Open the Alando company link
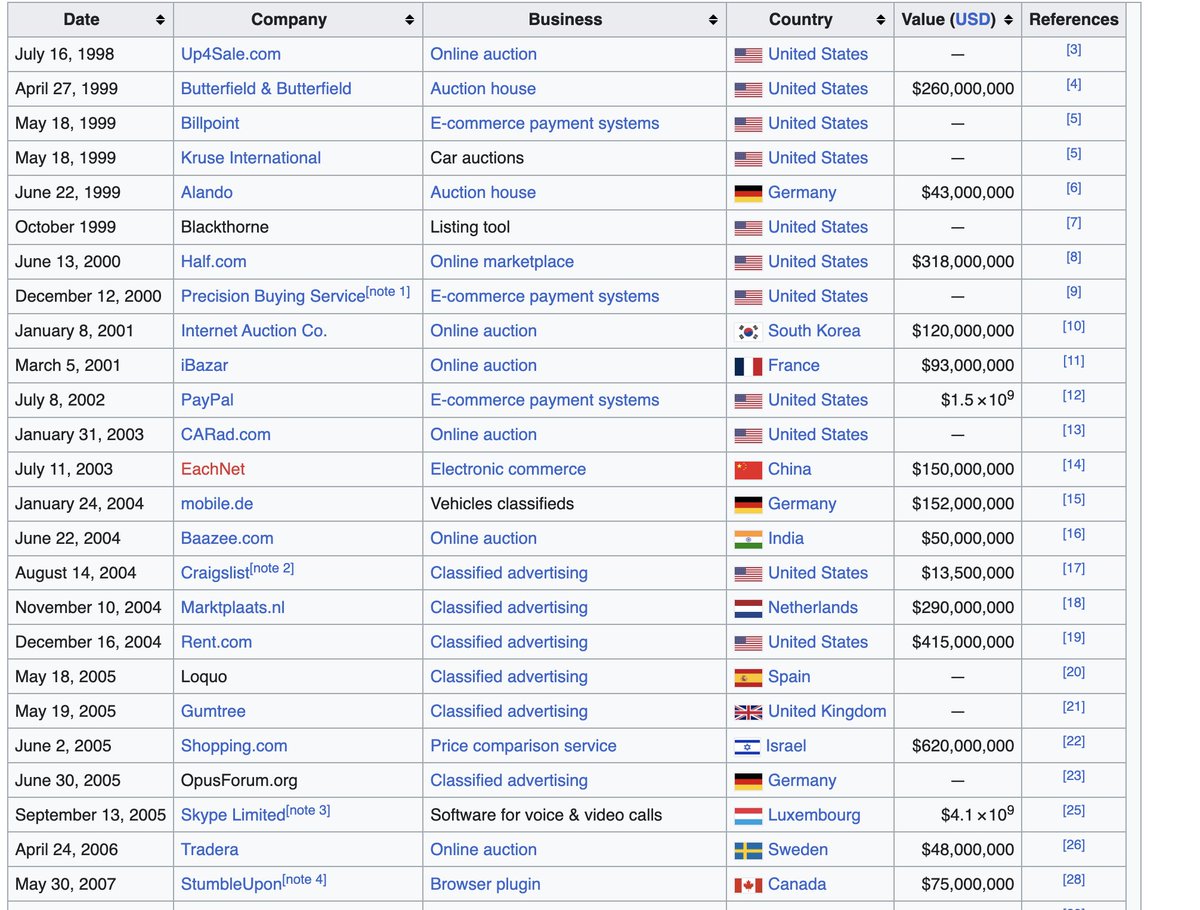 (207, 192)
